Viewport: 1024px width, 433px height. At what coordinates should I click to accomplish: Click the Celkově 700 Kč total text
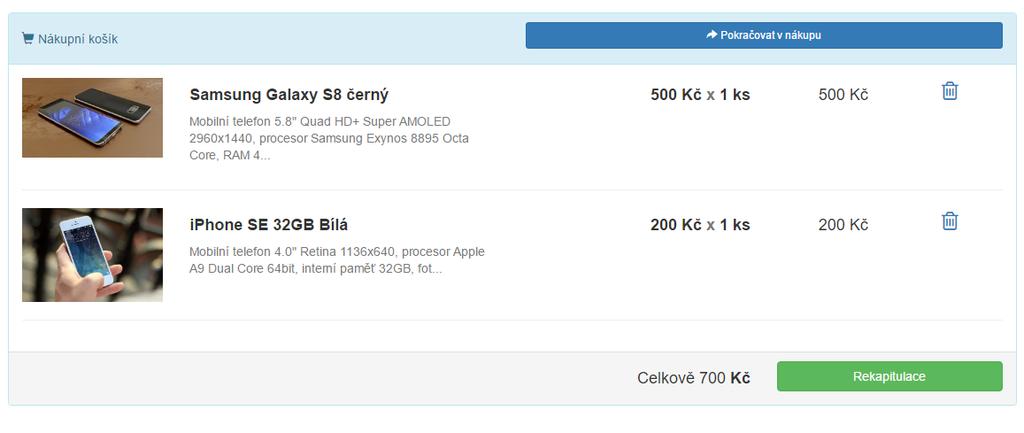(x=694, y=377)
